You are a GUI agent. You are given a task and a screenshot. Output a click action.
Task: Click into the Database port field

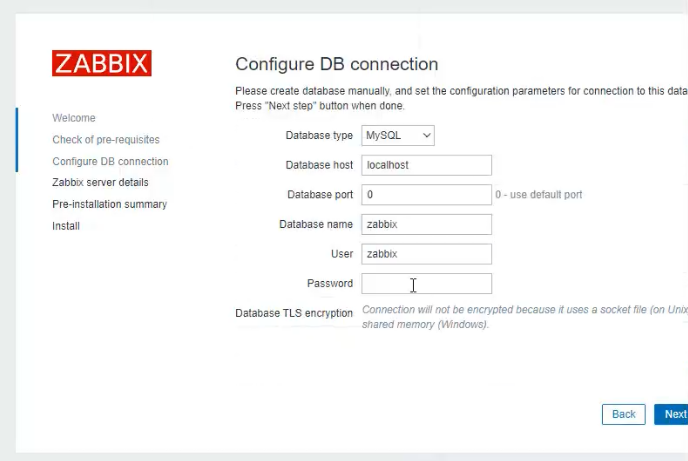click(x=426, y=194)
